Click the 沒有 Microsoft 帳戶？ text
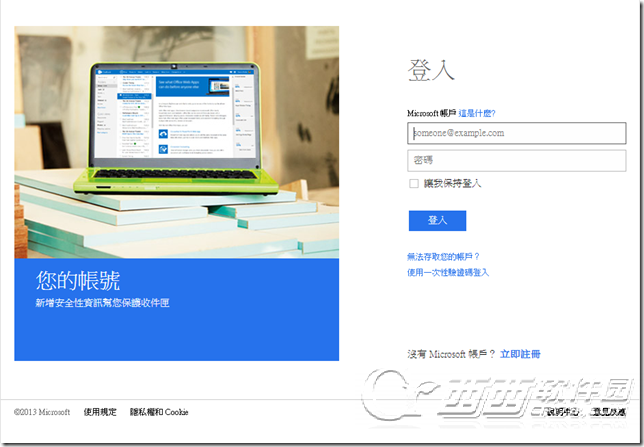 451,354
